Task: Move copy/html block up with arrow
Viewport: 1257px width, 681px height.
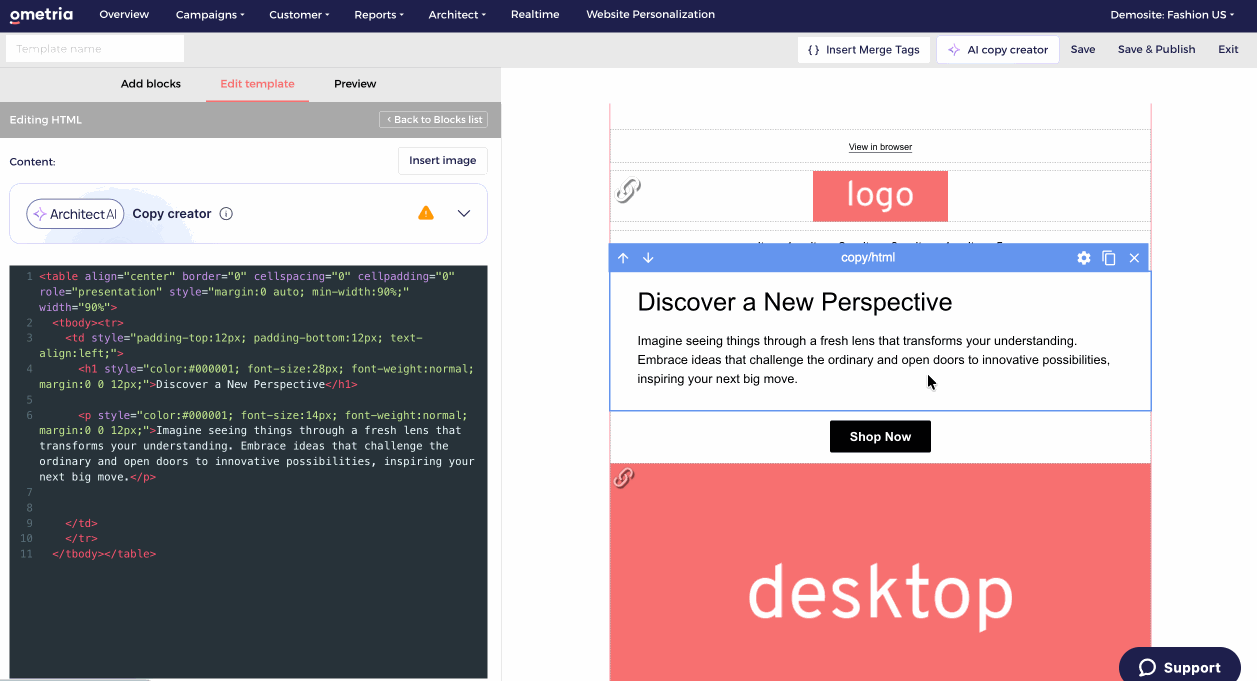Action: pos(623,258)
